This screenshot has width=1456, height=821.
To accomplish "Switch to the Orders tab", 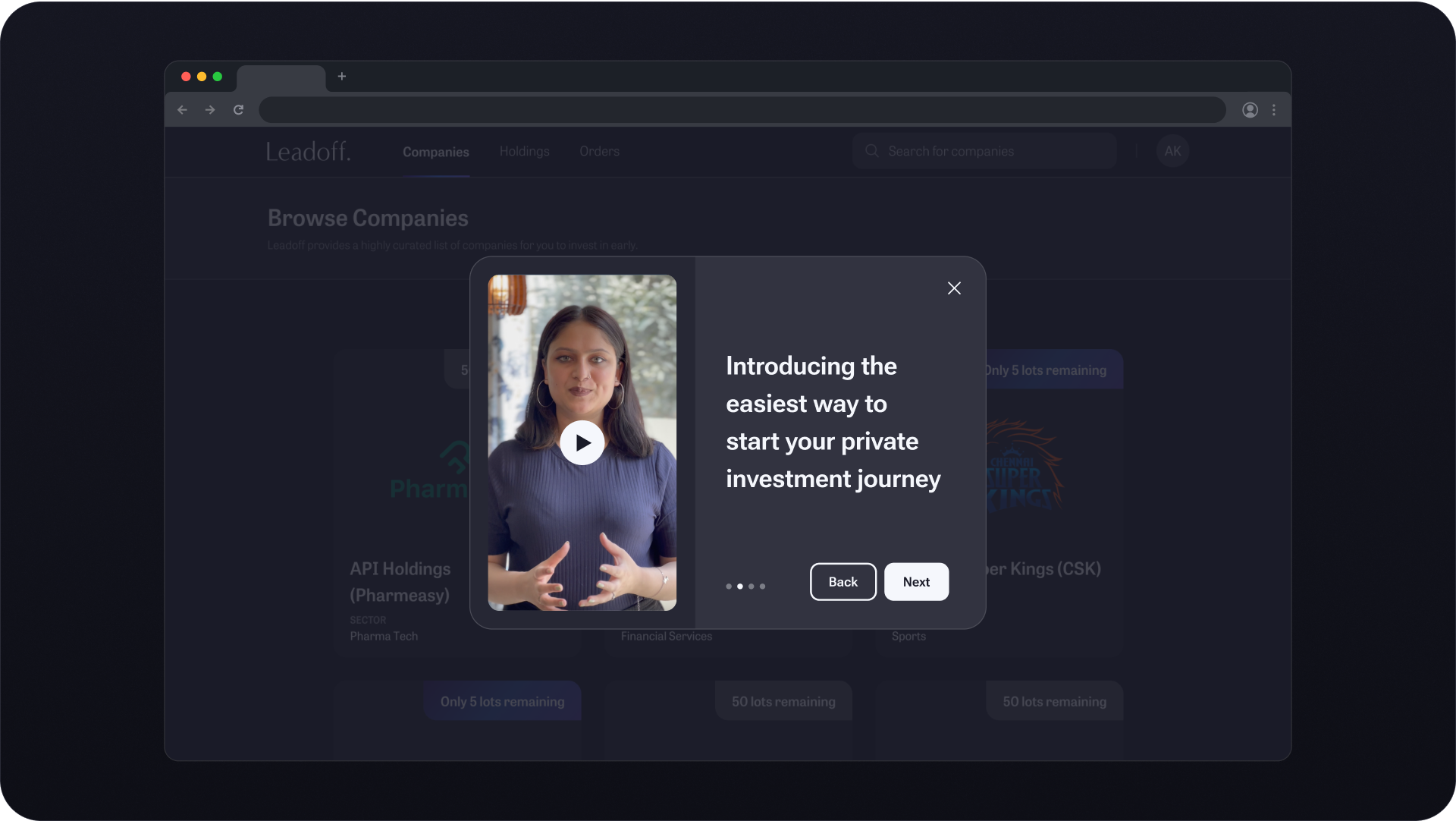I will click(599, 152).
